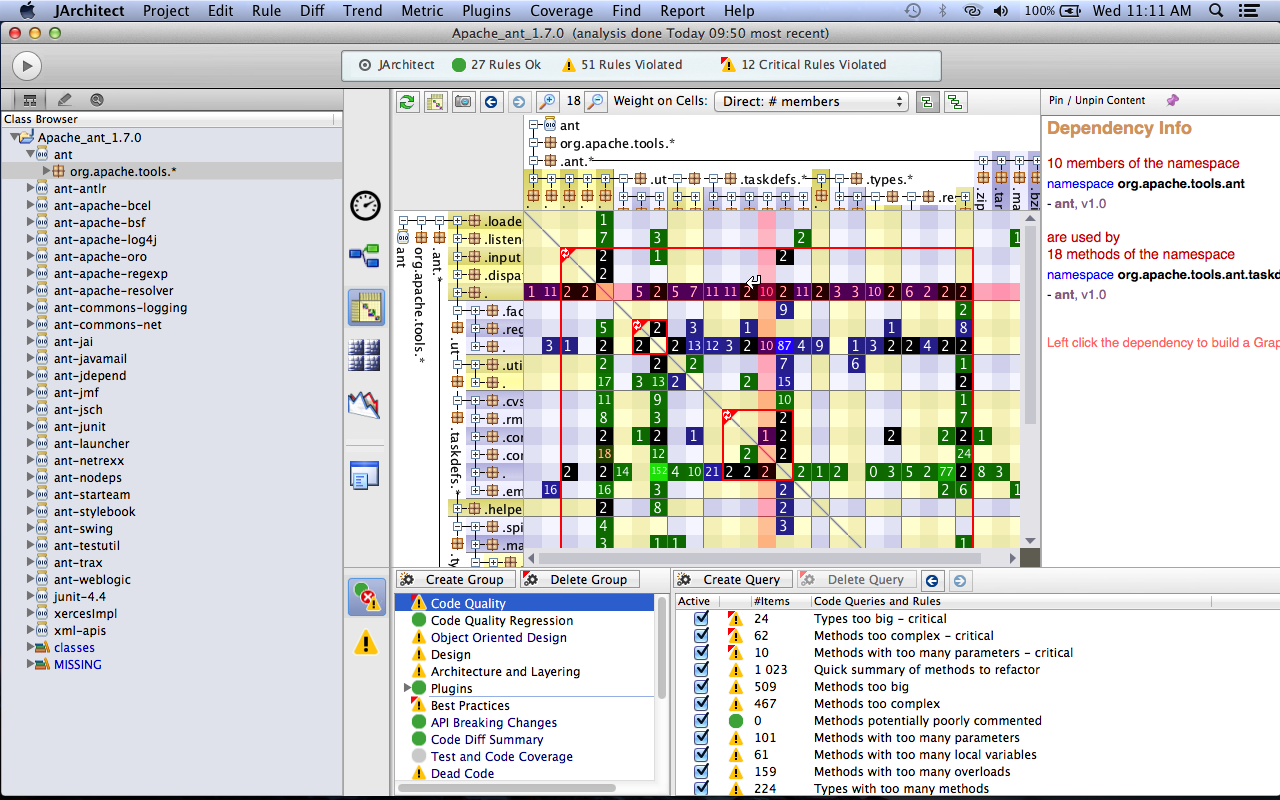Click the Delete Group button

579,579
